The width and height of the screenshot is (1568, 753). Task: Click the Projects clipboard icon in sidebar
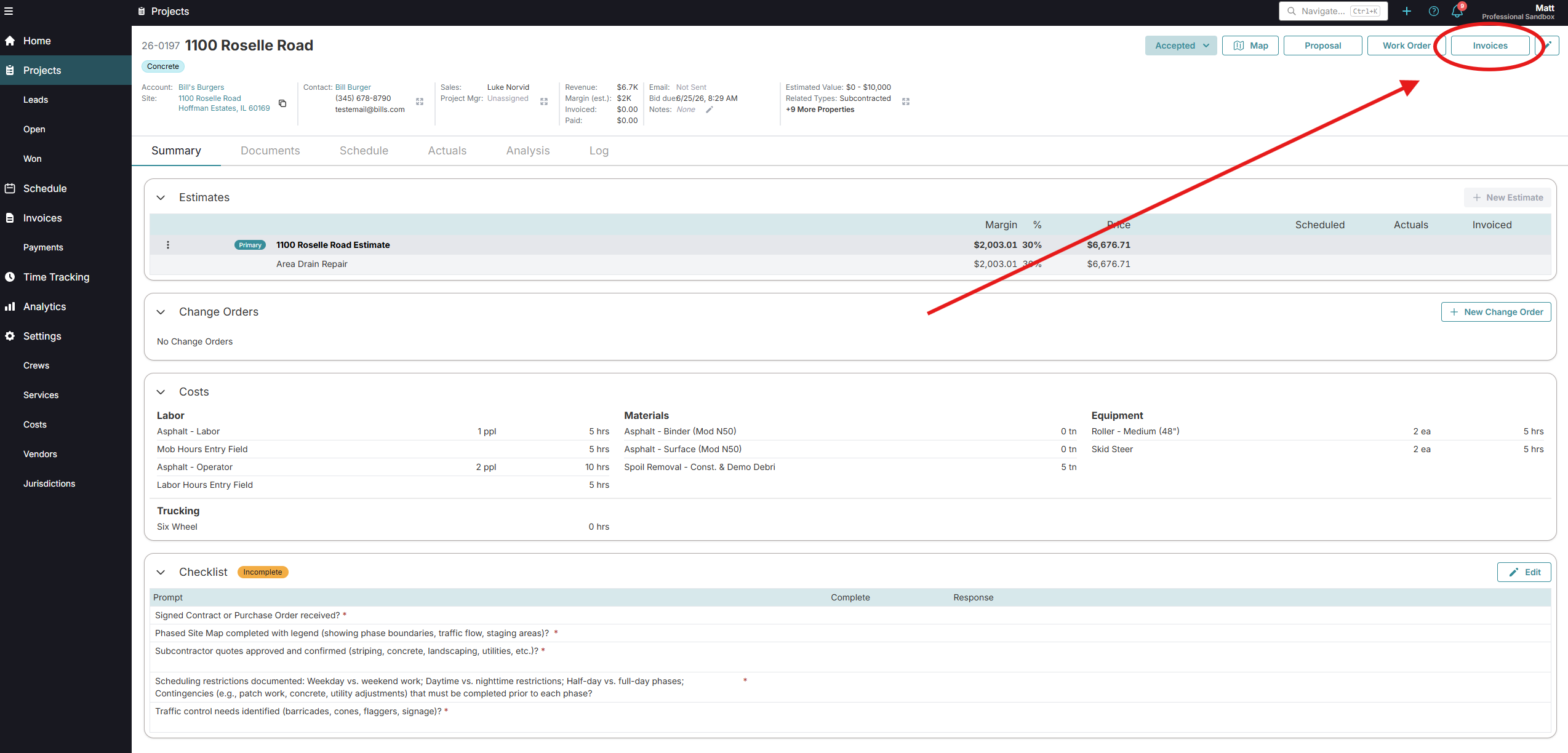pyautogui.click(x=10, y=70)
